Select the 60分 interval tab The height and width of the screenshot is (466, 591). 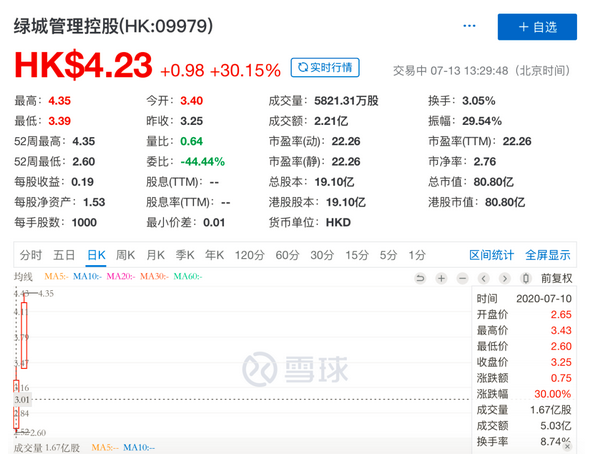(x=287, y=255)
